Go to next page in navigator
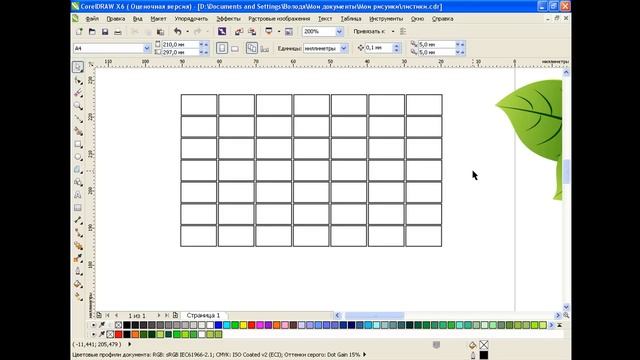The image size is (640, 360). pyautogui.click(x=158, y=316)
